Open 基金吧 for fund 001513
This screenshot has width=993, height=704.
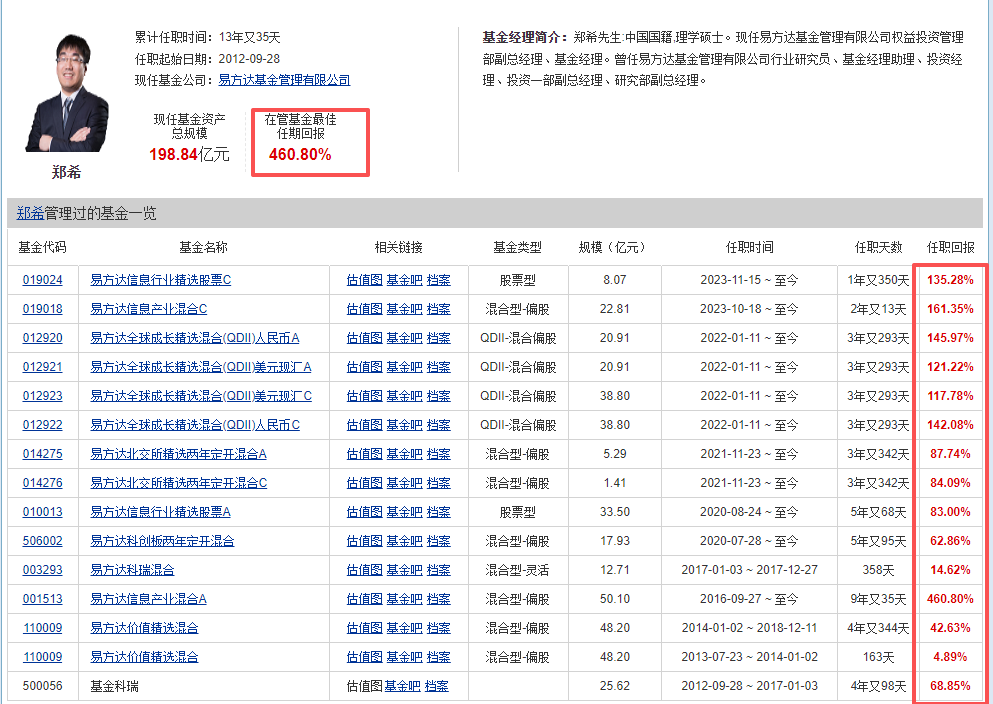[x=404, y=599]
